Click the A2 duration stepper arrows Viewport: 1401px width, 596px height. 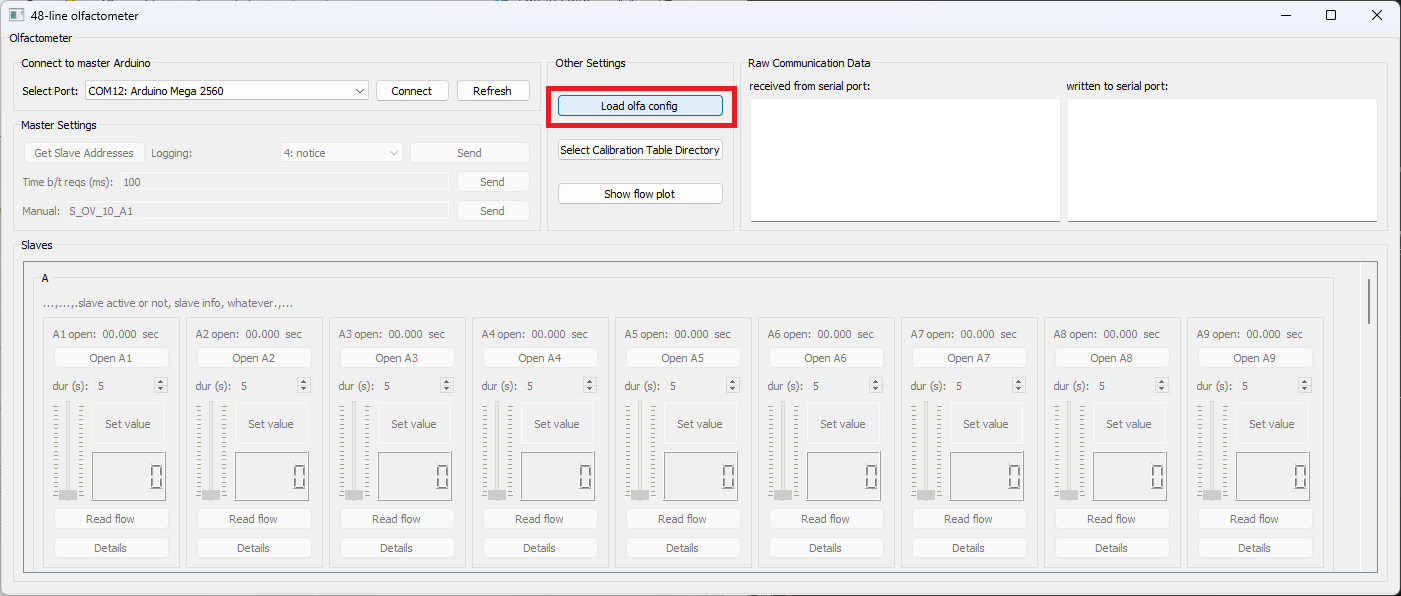point(304,385)
